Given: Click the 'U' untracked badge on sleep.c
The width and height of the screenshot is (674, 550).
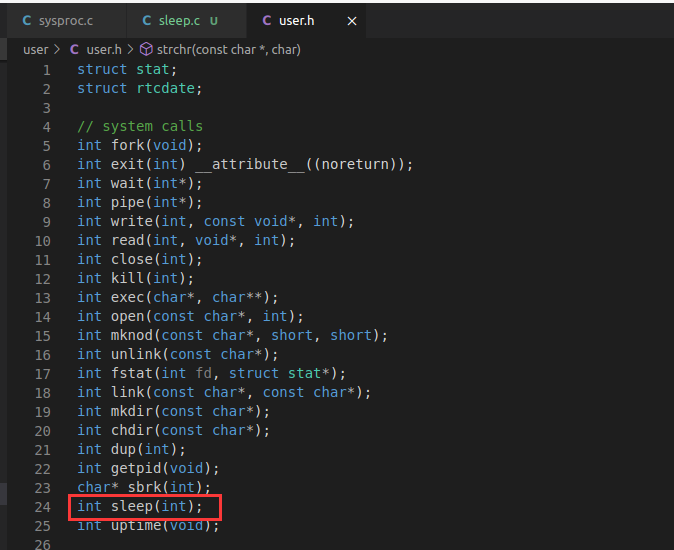Looking at the screenshot, I should (214, 21).
